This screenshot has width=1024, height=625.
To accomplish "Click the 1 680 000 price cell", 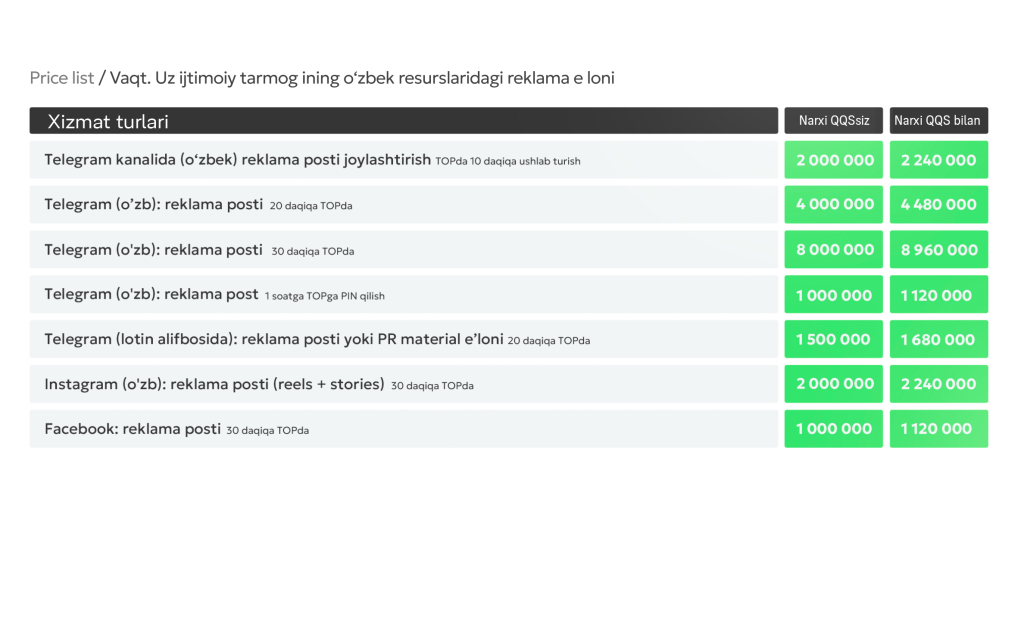I will [938, 340].
